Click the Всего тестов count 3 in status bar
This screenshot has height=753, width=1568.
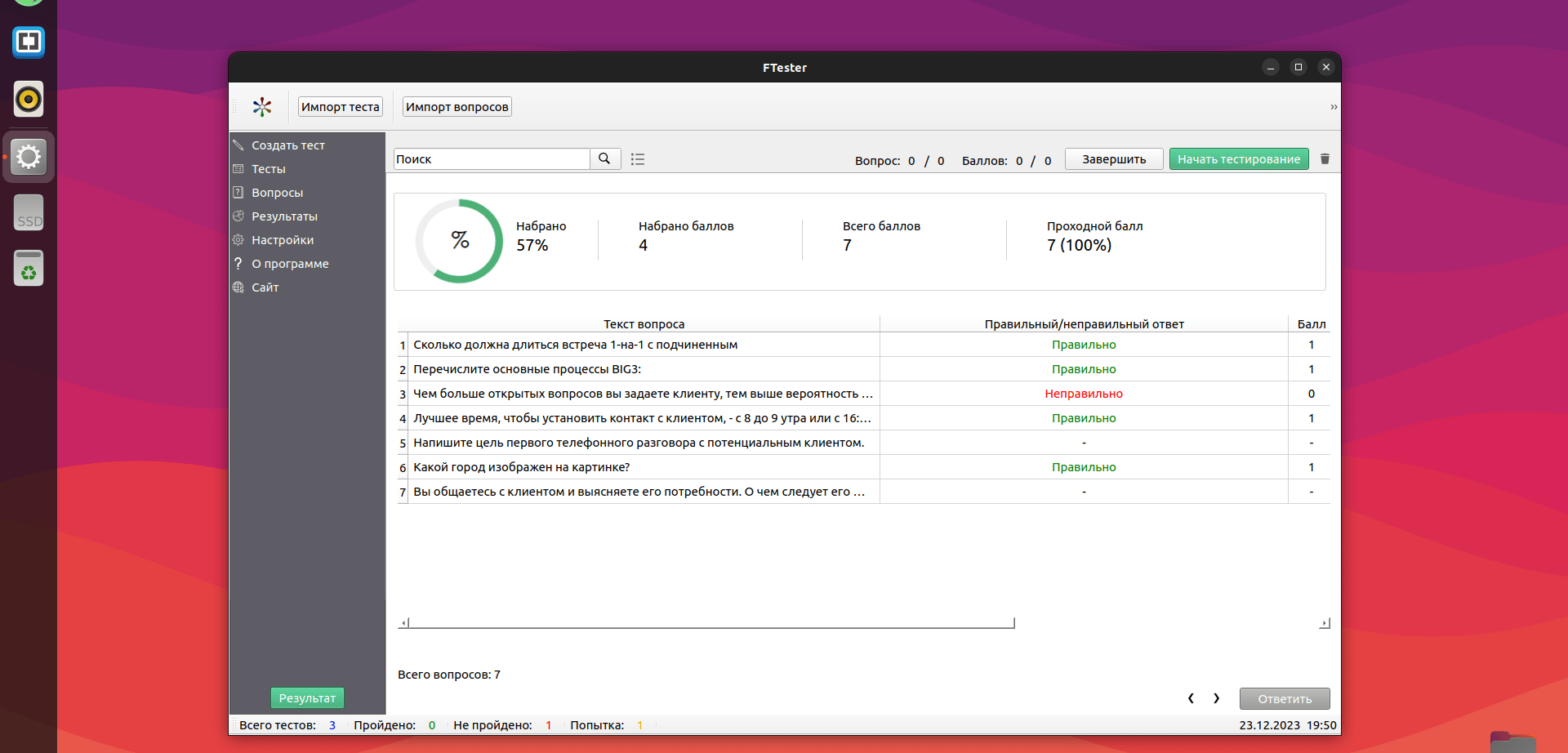tap(332, 725)
